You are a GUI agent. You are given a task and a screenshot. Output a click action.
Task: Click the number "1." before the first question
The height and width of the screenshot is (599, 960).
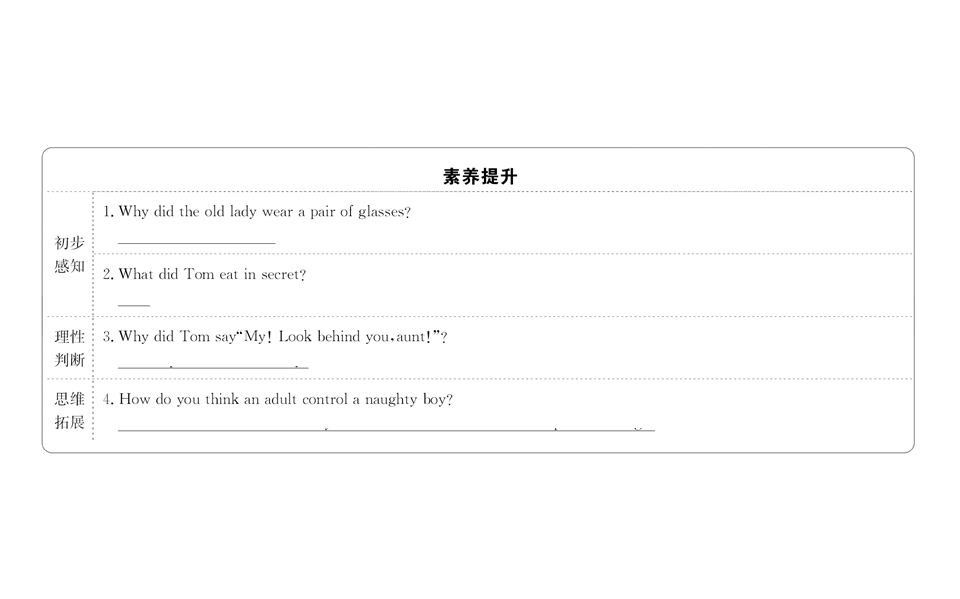[x=109, y=212]
